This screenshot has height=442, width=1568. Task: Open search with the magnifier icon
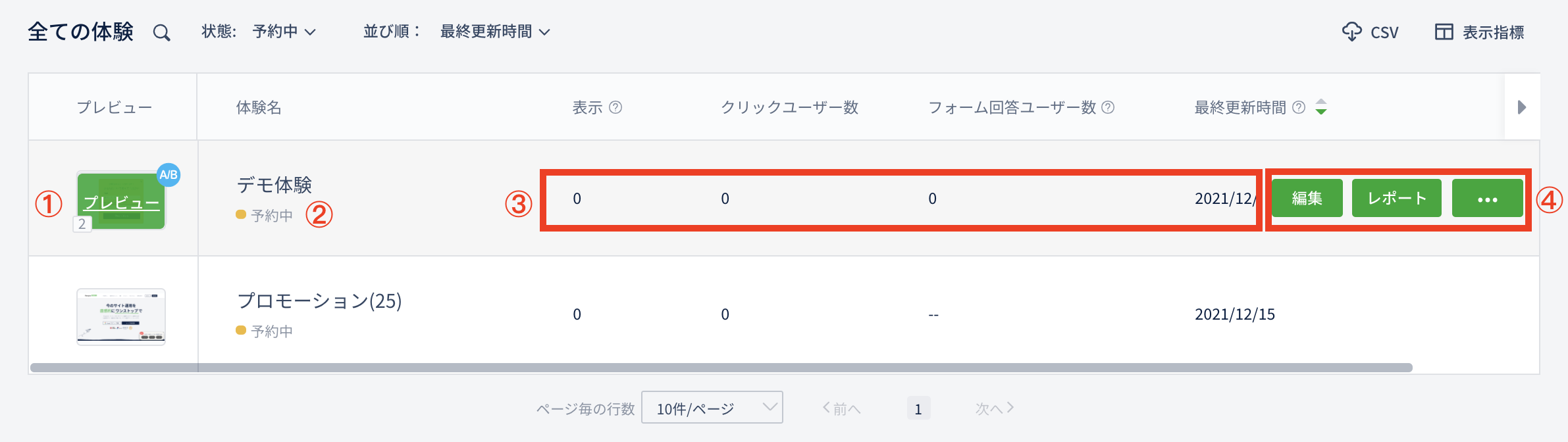[x=161, y=32]
